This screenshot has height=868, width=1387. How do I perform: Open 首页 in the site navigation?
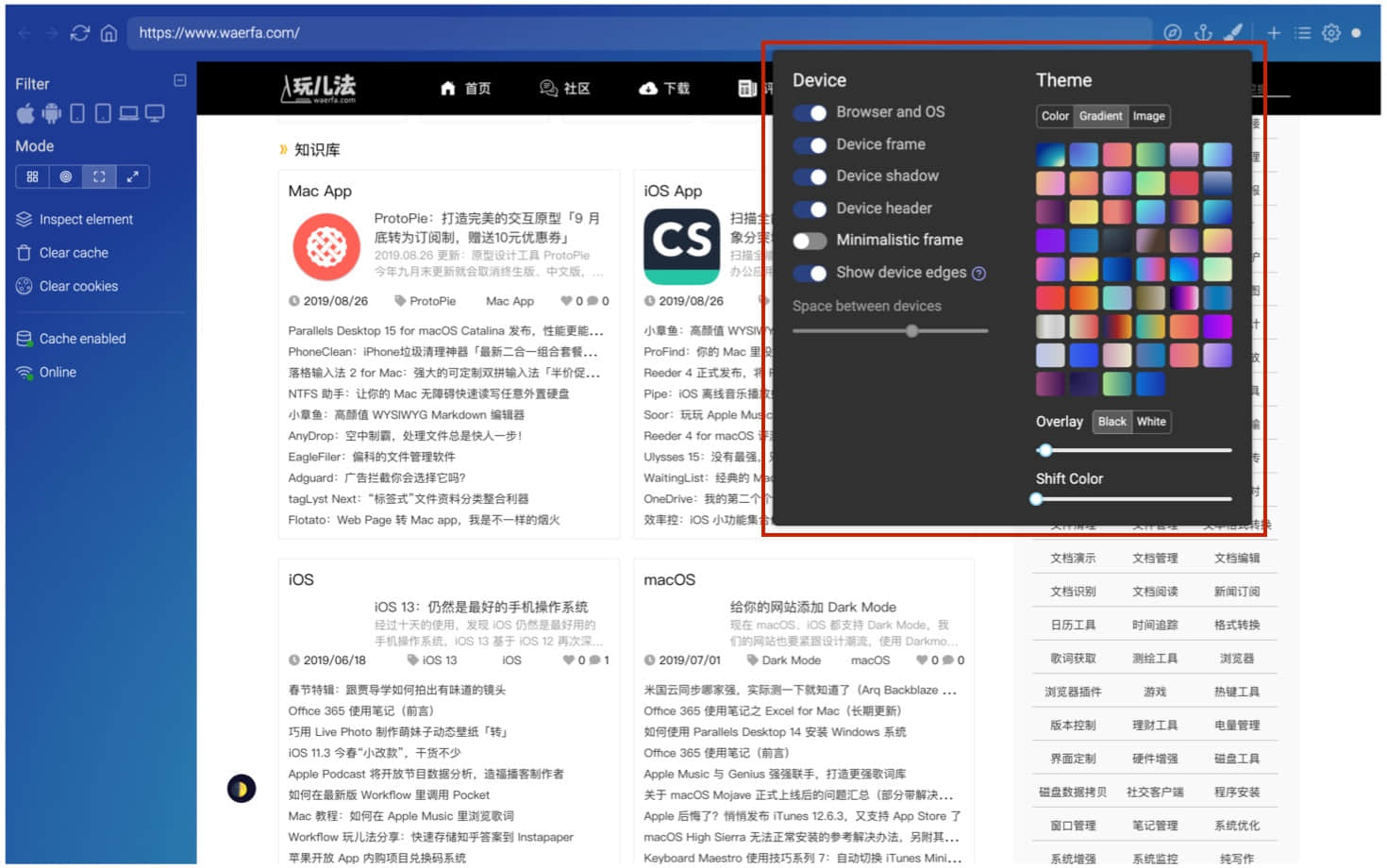(465, 89)
